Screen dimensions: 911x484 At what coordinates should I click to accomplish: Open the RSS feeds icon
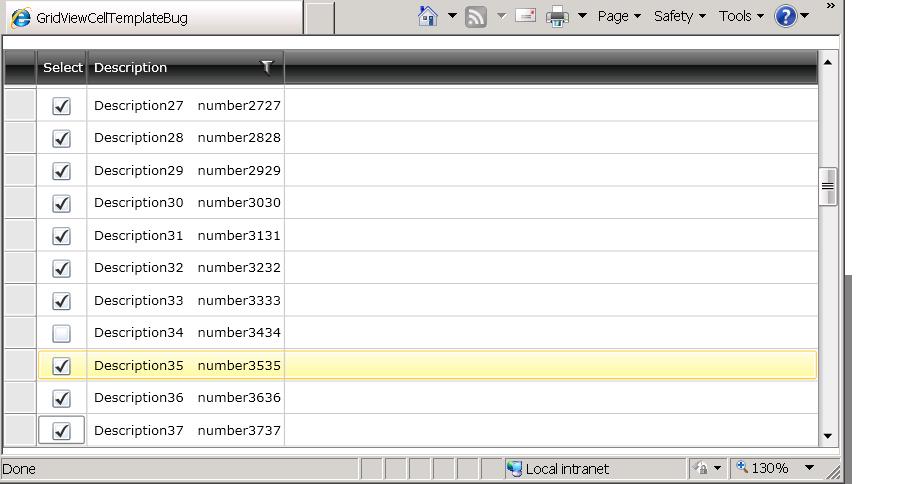(x=476, y=16)
